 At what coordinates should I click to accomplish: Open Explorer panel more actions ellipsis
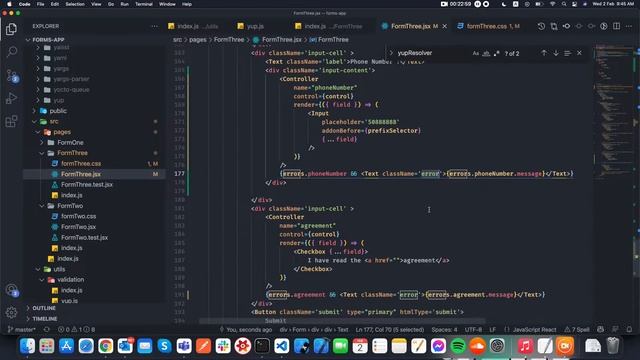point(154,26)
